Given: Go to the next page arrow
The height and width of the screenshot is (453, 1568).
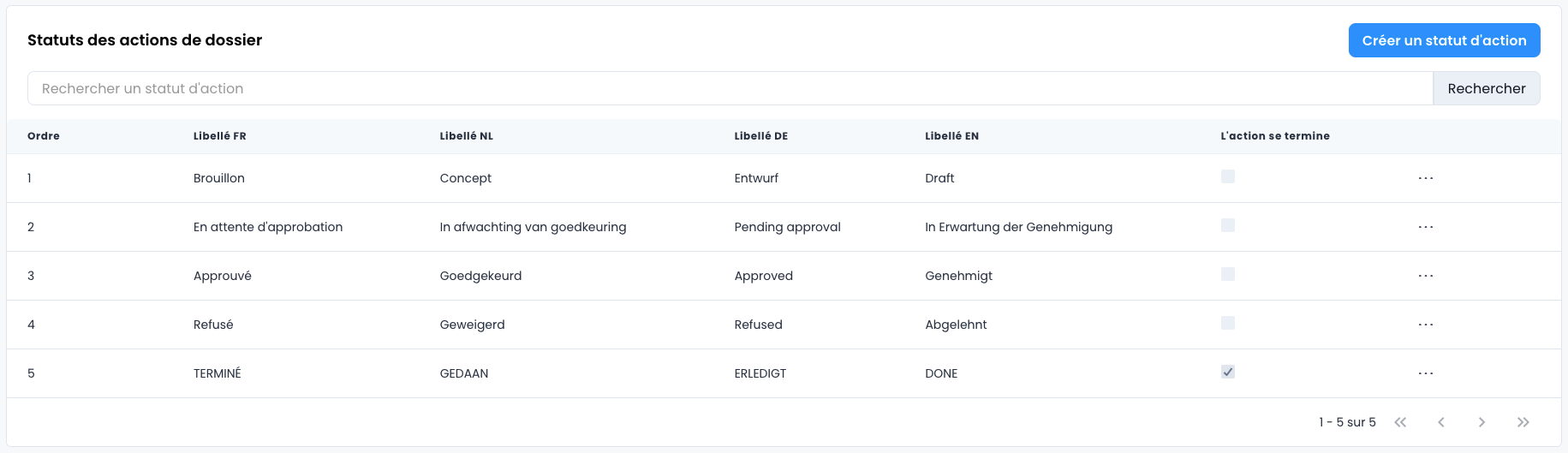Looking at the screenshot, I should (x=1482, y=422).
